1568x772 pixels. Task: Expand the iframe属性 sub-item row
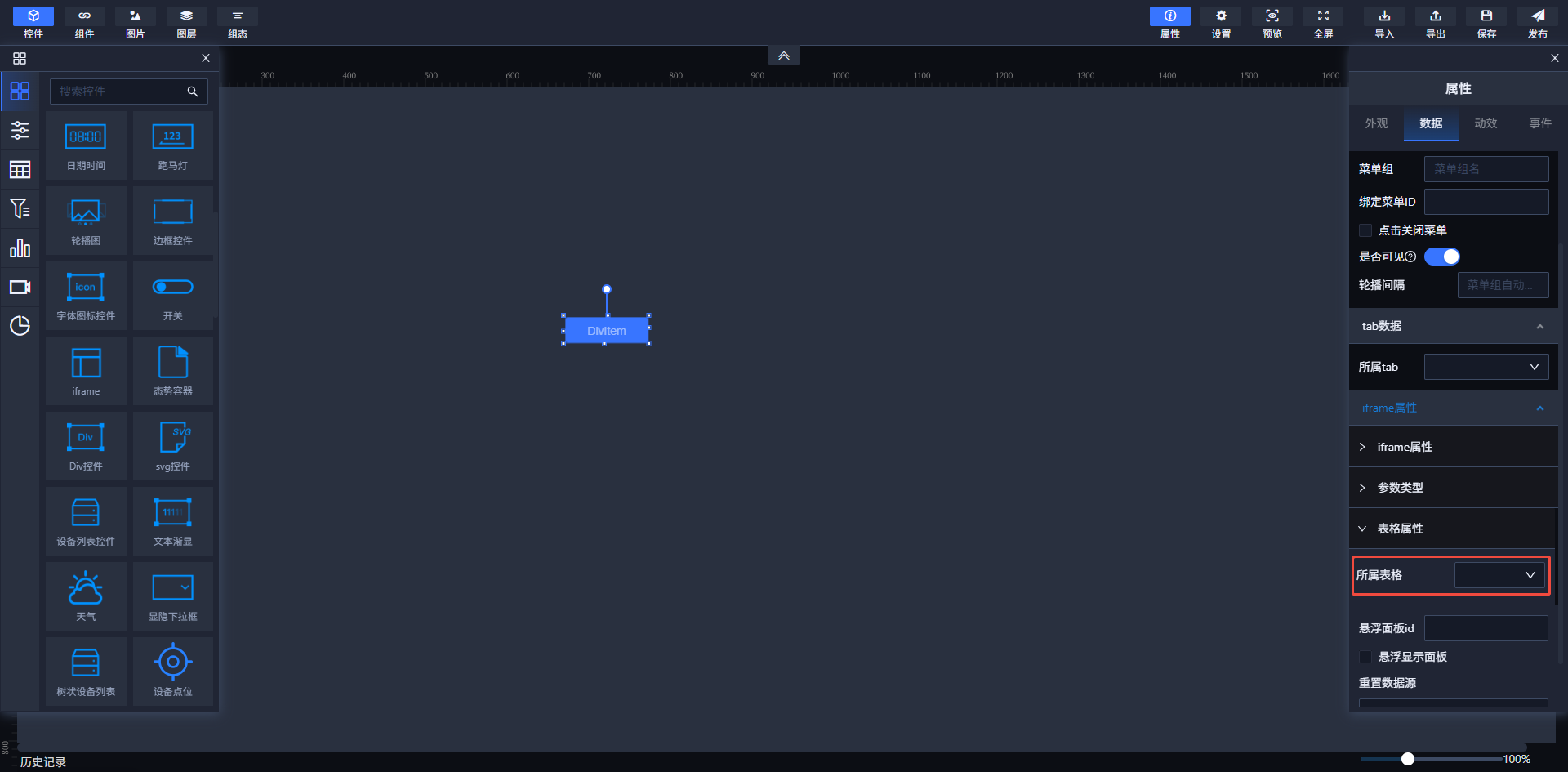point(1454,447)
